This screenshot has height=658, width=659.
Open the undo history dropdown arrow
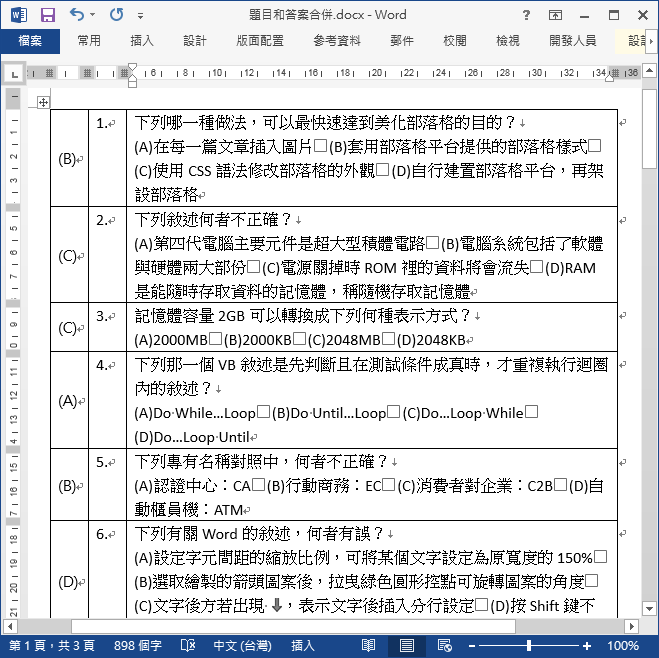tap(92, 15)
